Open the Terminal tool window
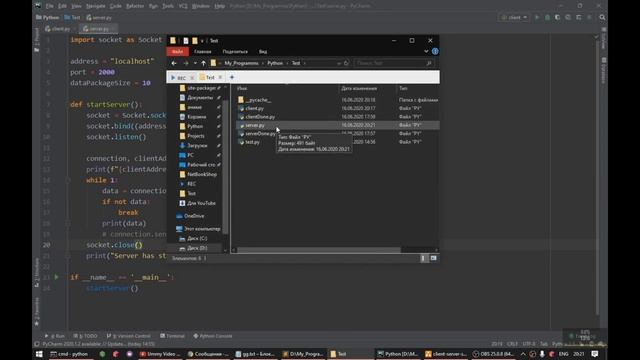This screenshot has height=360, width=640. click(x=172, y=336)
